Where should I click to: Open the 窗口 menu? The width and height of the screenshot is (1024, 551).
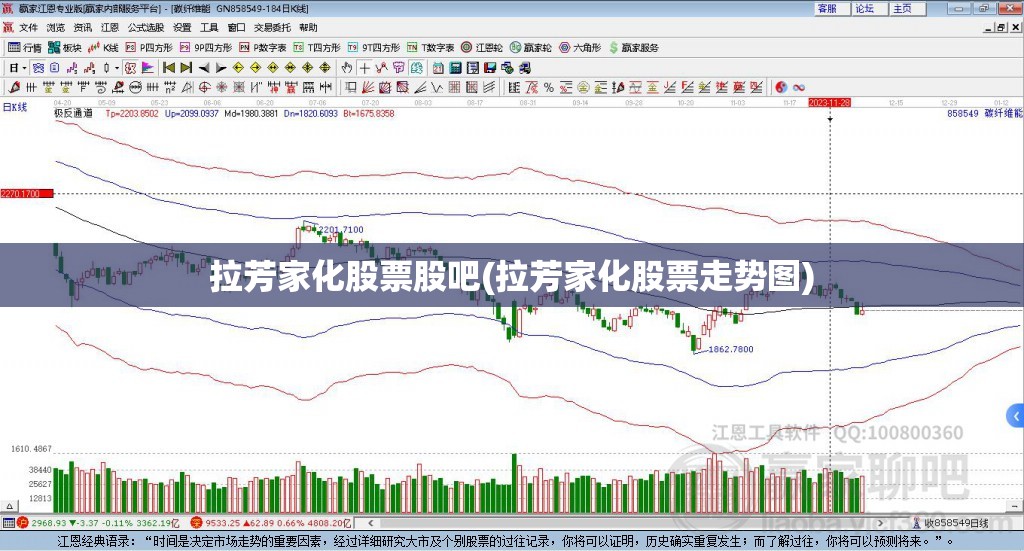[x=236, y=27]
